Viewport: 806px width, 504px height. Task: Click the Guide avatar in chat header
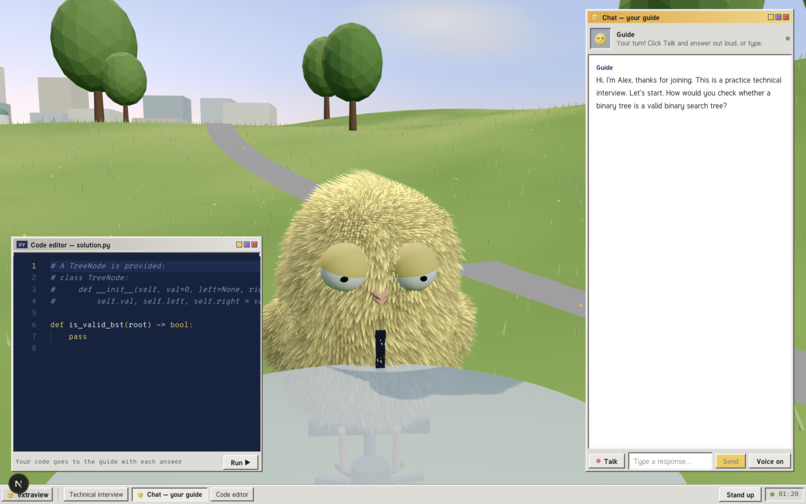pyautogui.click(x=600, y=39)
